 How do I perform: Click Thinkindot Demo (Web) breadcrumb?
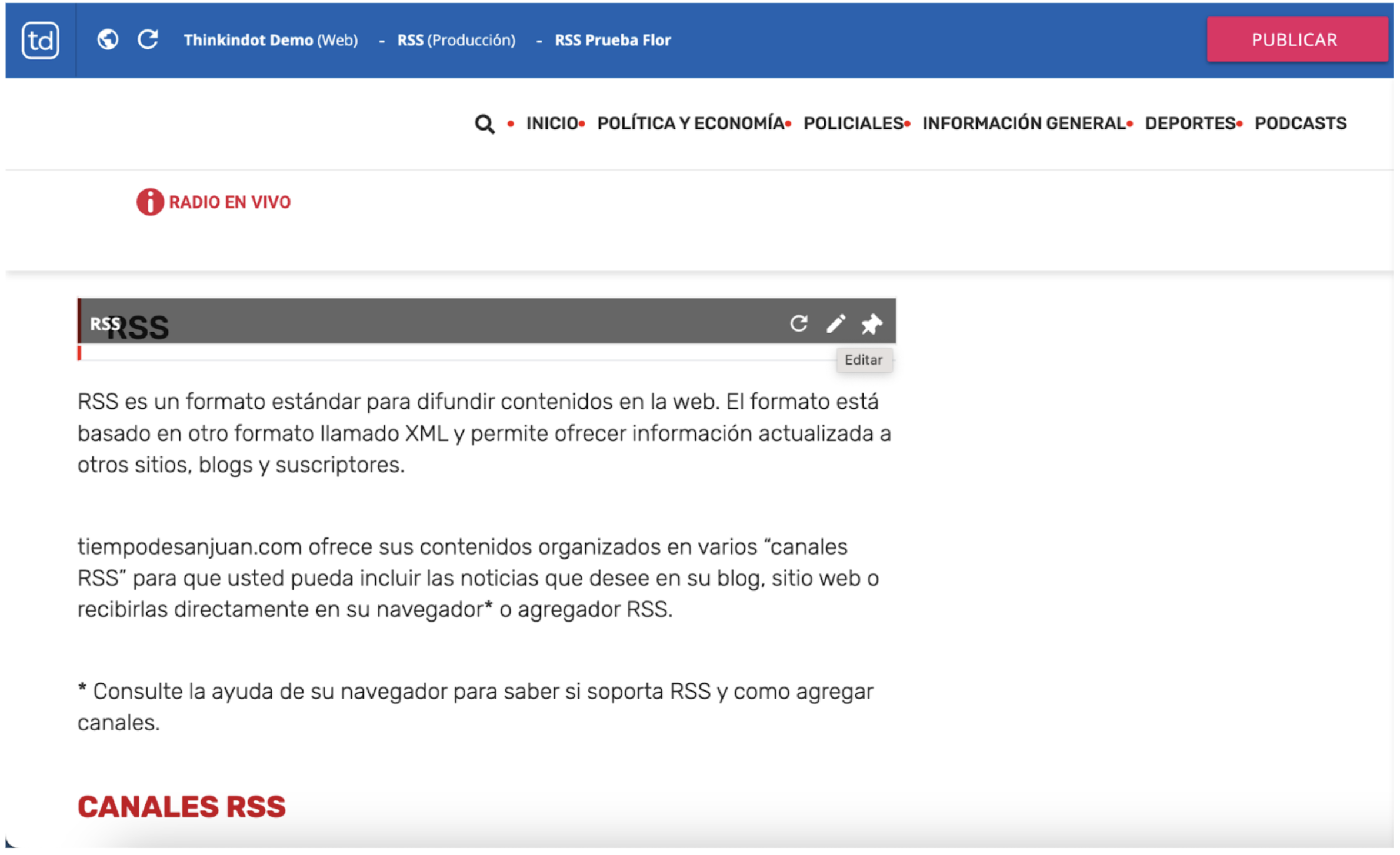click(271, 40)
